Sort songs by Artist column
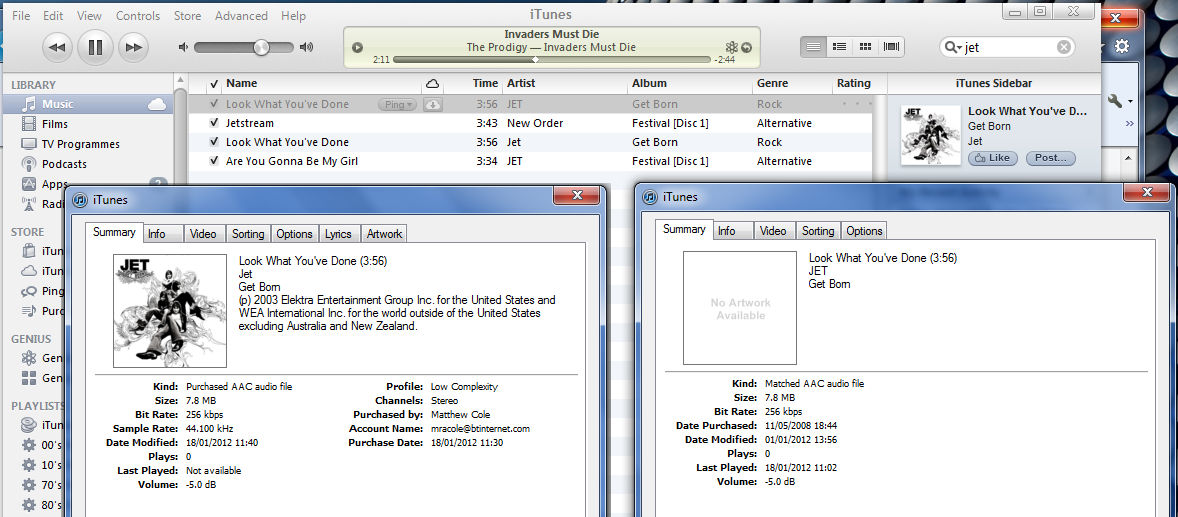 point(521,83)
